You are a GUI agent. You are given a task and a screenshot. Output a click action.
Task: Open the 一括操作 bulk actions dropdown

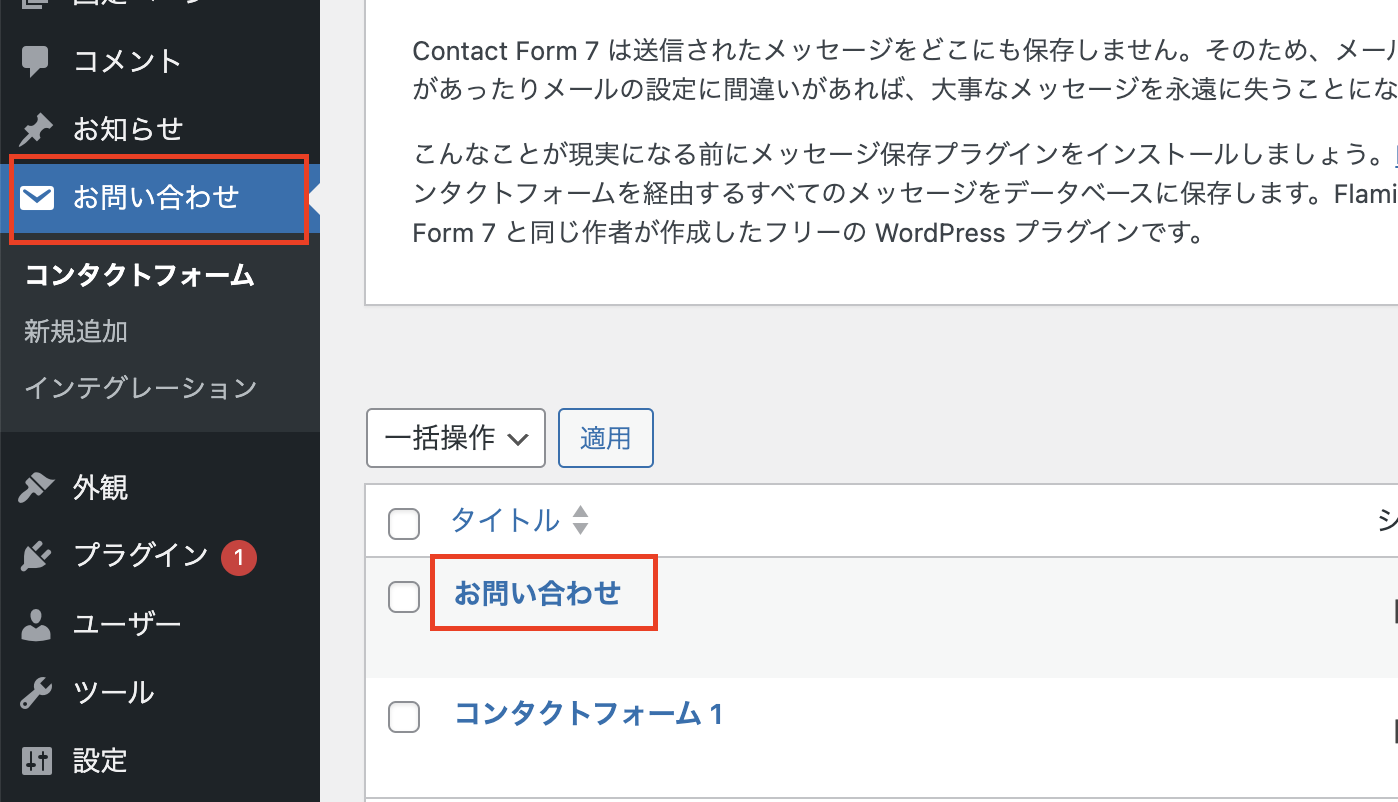456,438
